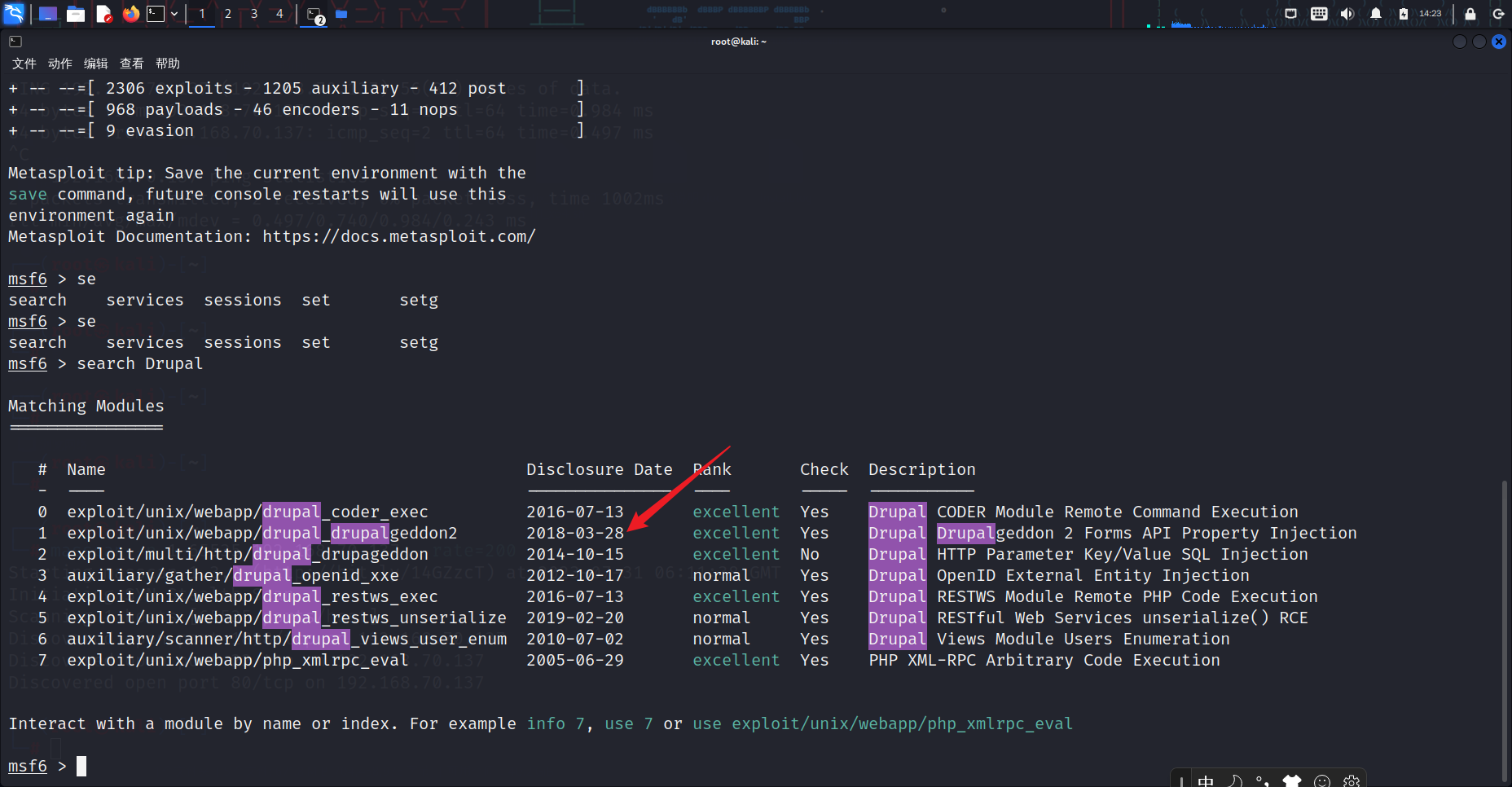Lock the screen with padlock icon
Image resolution: width=1512 pixels, height=787 pixels.
1470,14
